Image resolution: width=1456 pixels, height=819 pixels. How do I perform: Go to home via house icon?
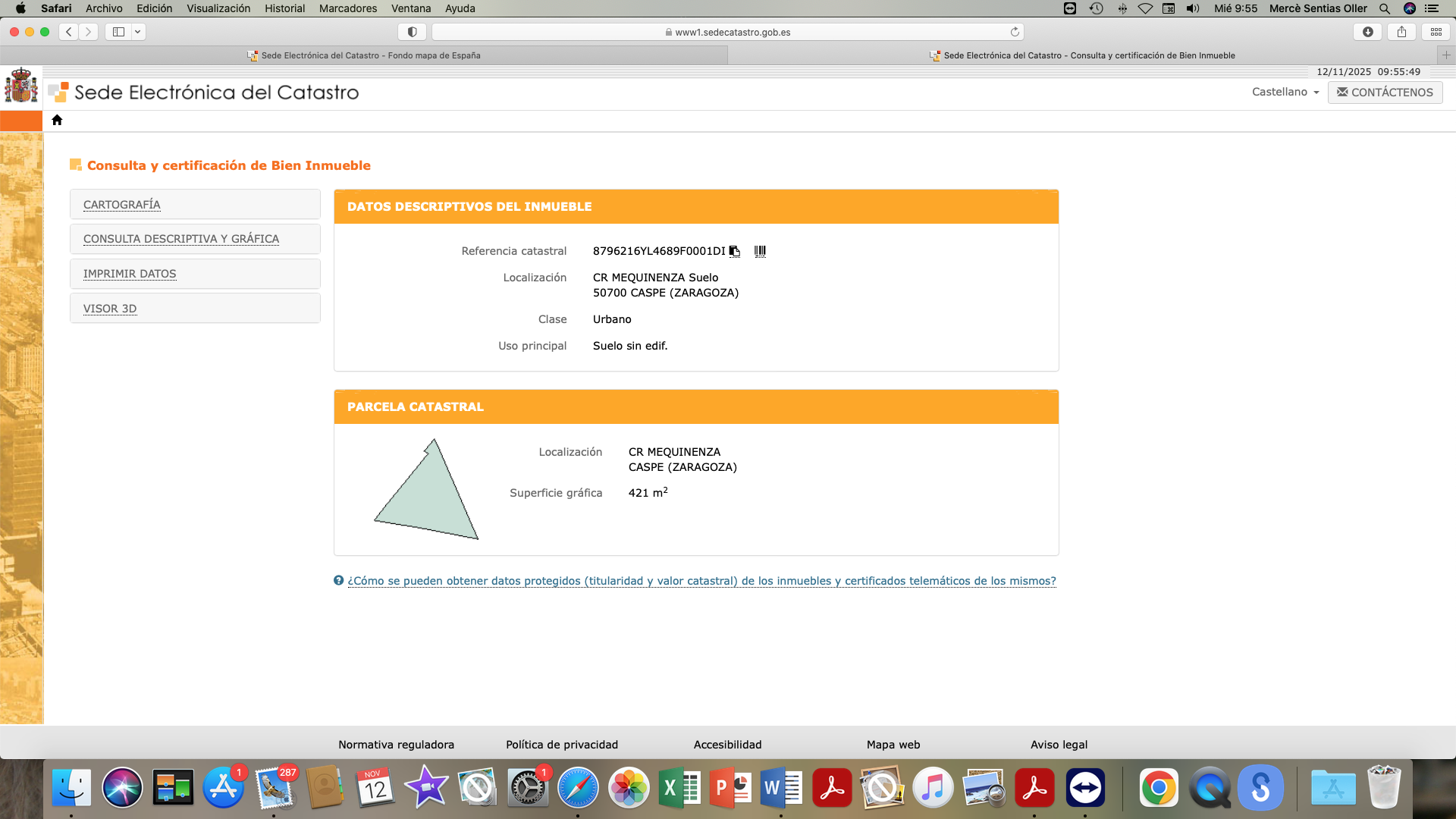[57, 120]
